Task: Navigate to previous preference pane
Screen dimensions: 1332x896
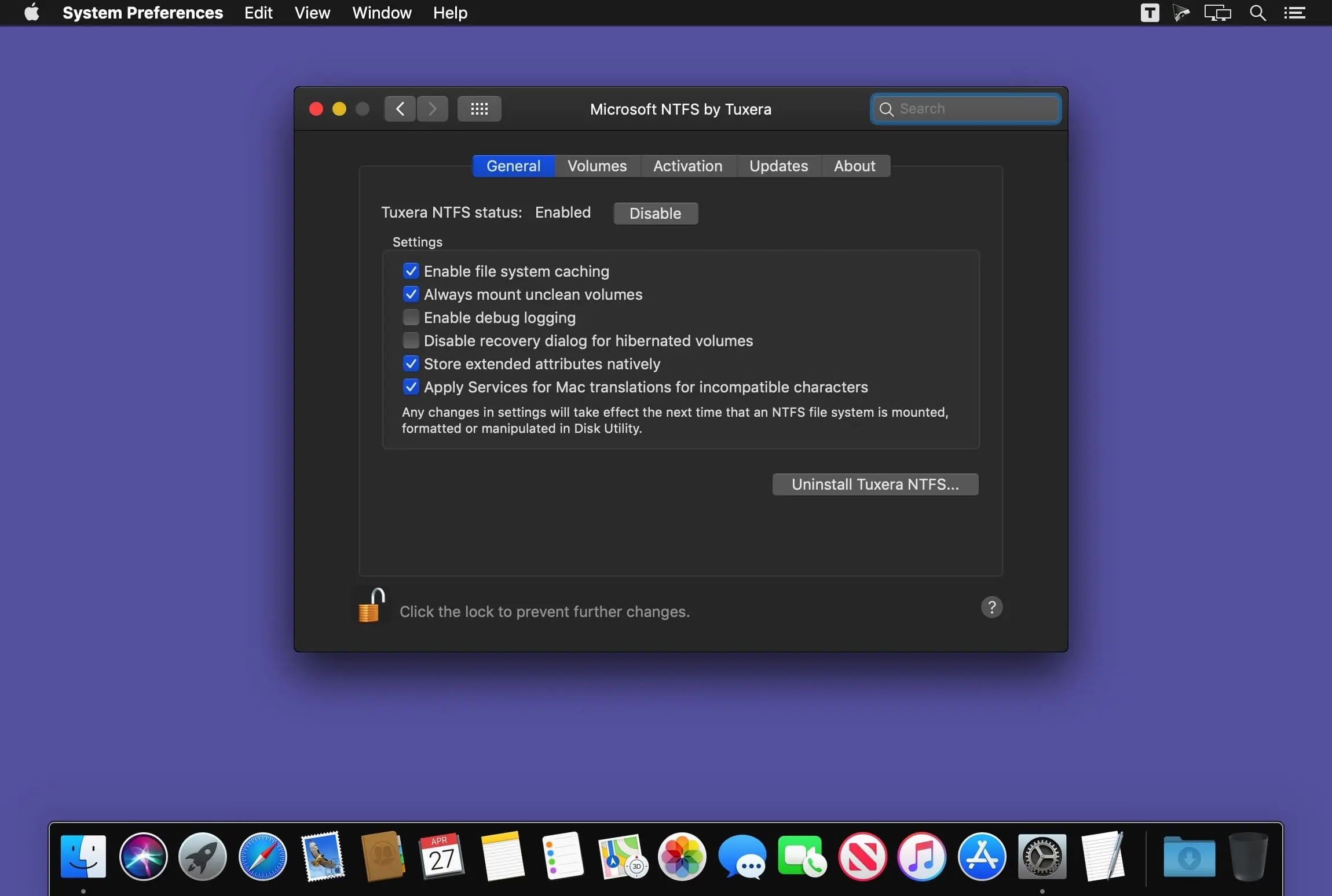Action: point(399,108)
